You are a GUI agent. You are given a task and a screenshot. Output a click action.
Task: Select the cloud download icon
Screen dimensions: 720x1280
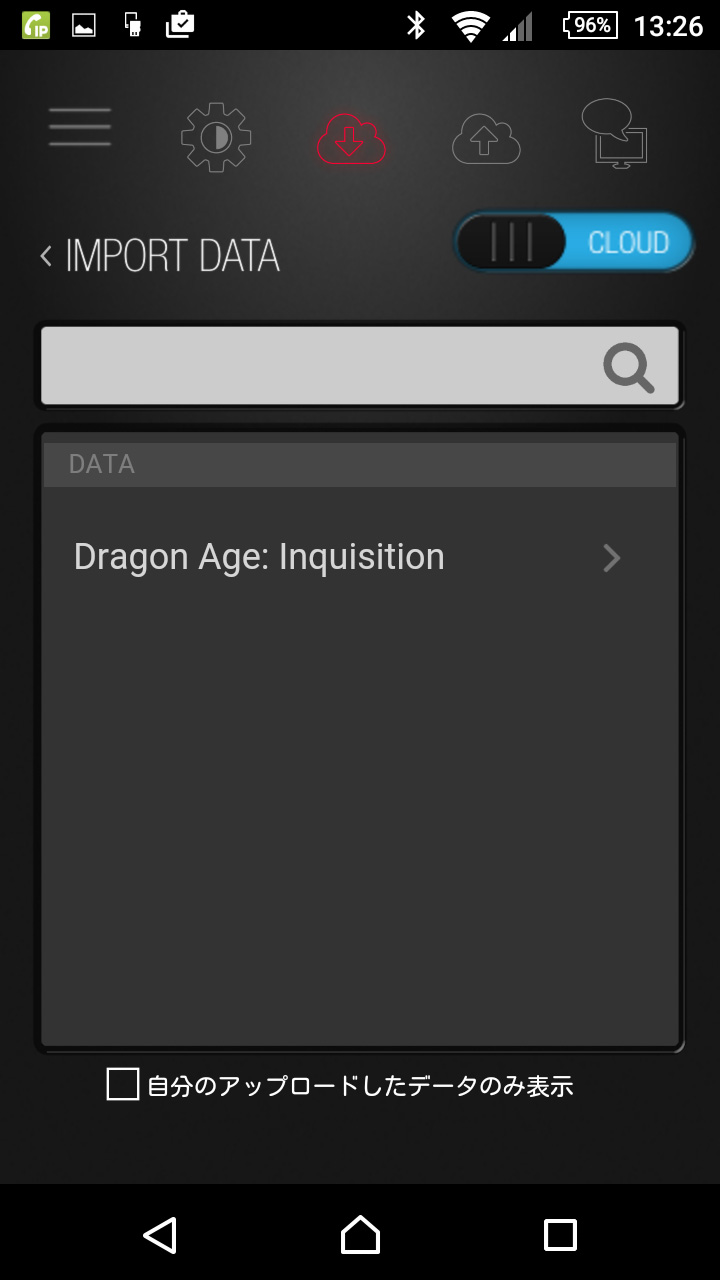[351, 138]
